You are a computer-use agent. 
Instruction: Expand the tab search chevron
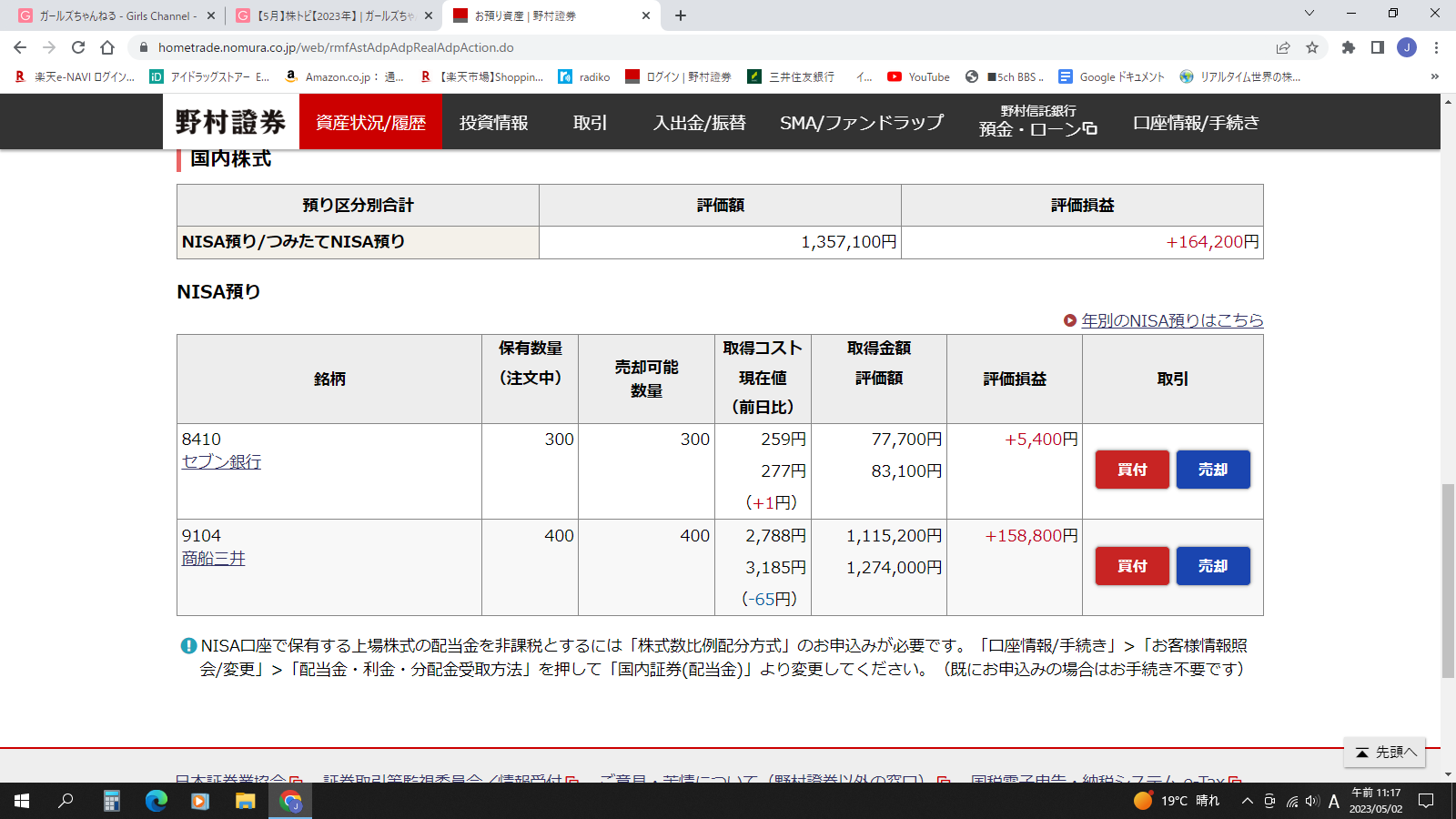[x=1309, y=13]
